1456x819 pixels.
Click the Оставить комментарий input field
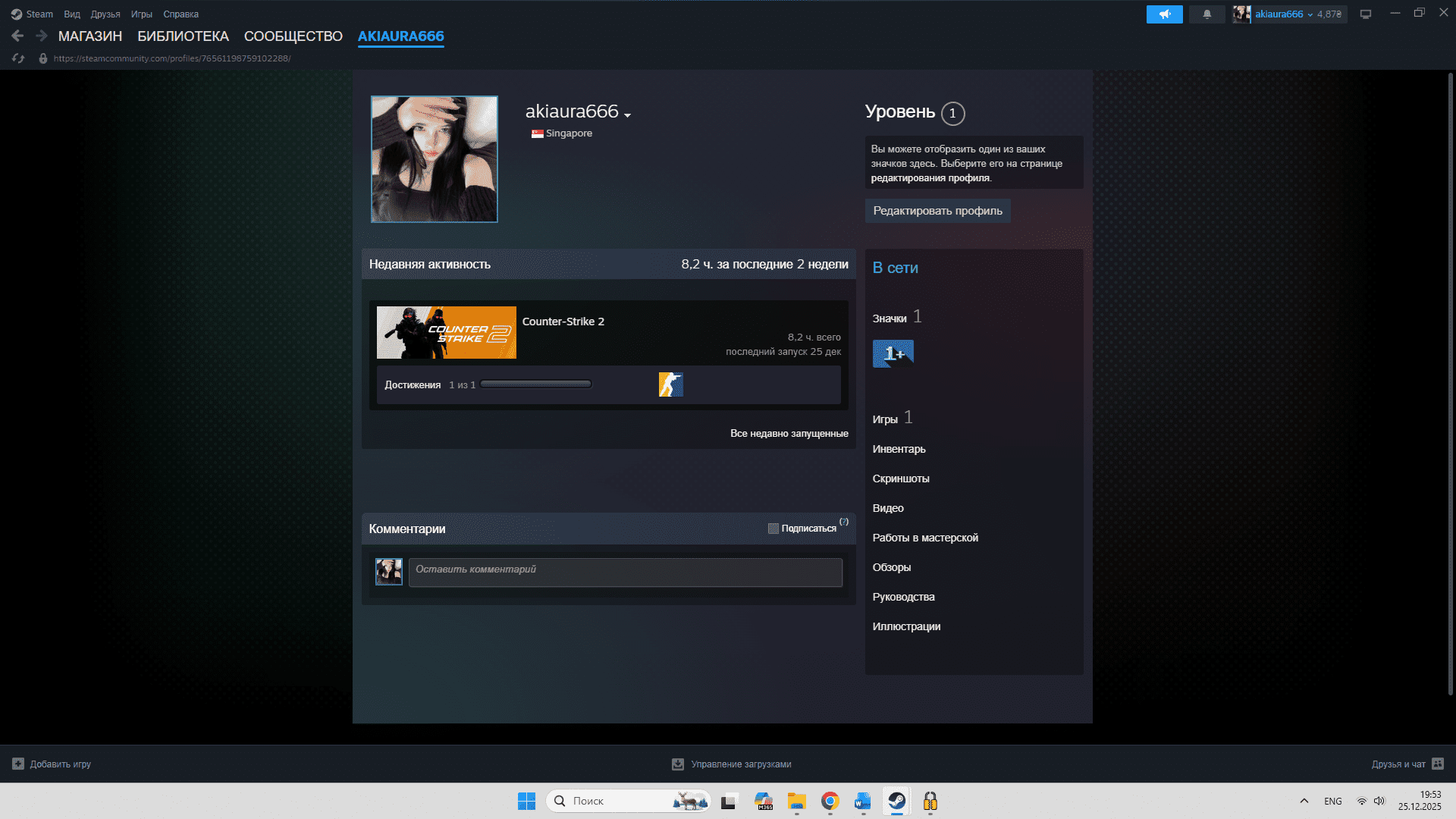625,573
